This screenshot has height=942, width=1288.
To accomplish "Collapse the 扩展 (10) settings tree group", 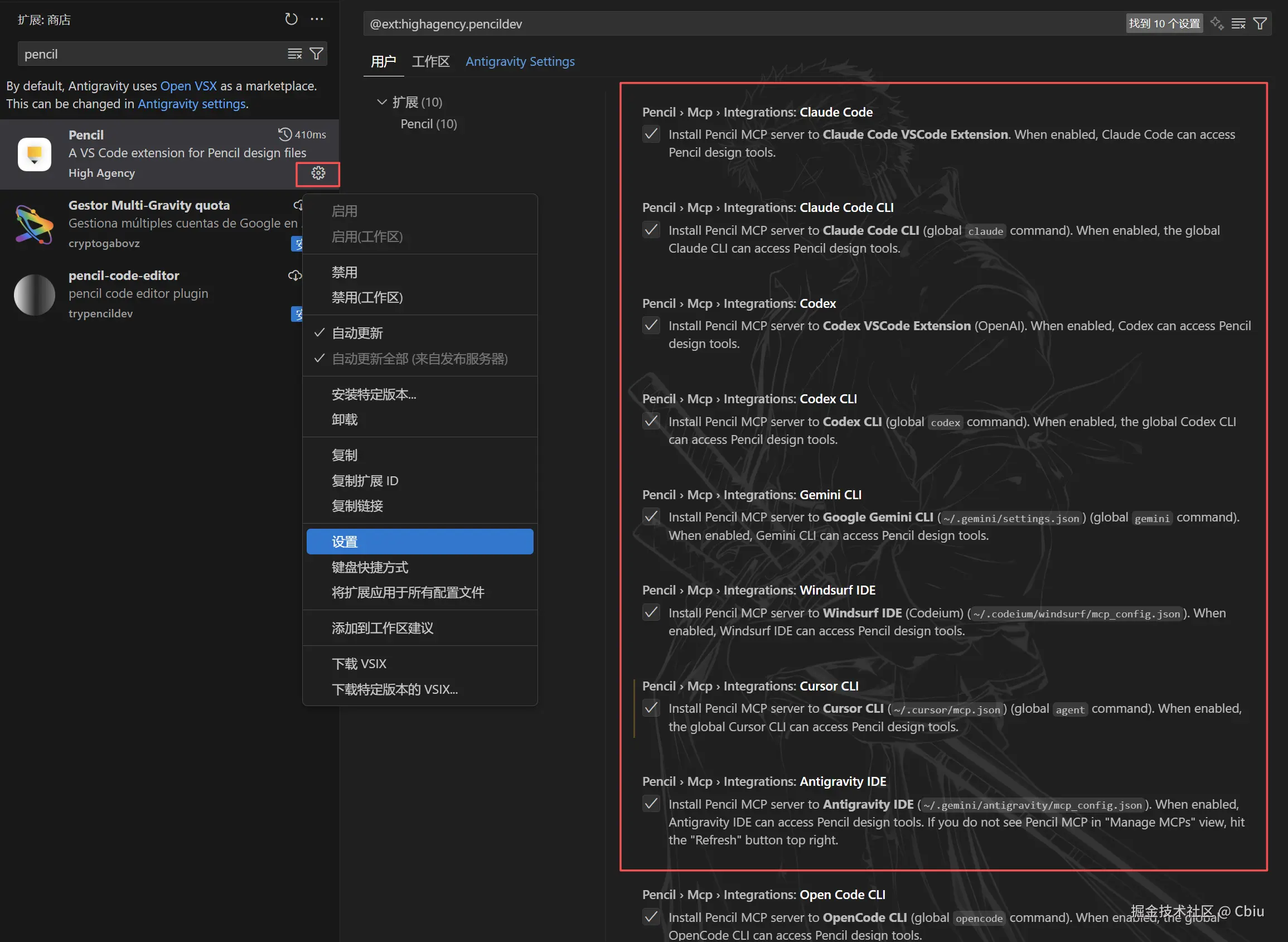I will tap(382, 102).
